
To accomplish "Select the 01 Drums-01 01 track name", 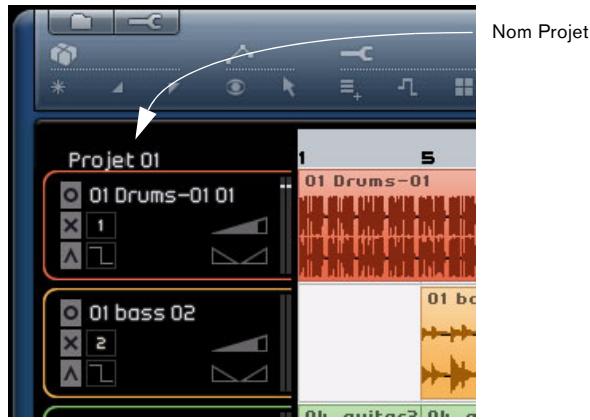I will [x=162, y=195].
